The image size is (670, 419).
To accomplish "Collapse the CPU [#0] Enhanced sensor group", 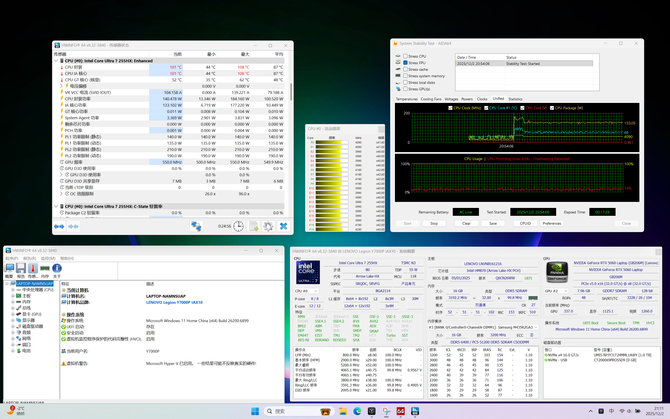I will coord(57,61).
